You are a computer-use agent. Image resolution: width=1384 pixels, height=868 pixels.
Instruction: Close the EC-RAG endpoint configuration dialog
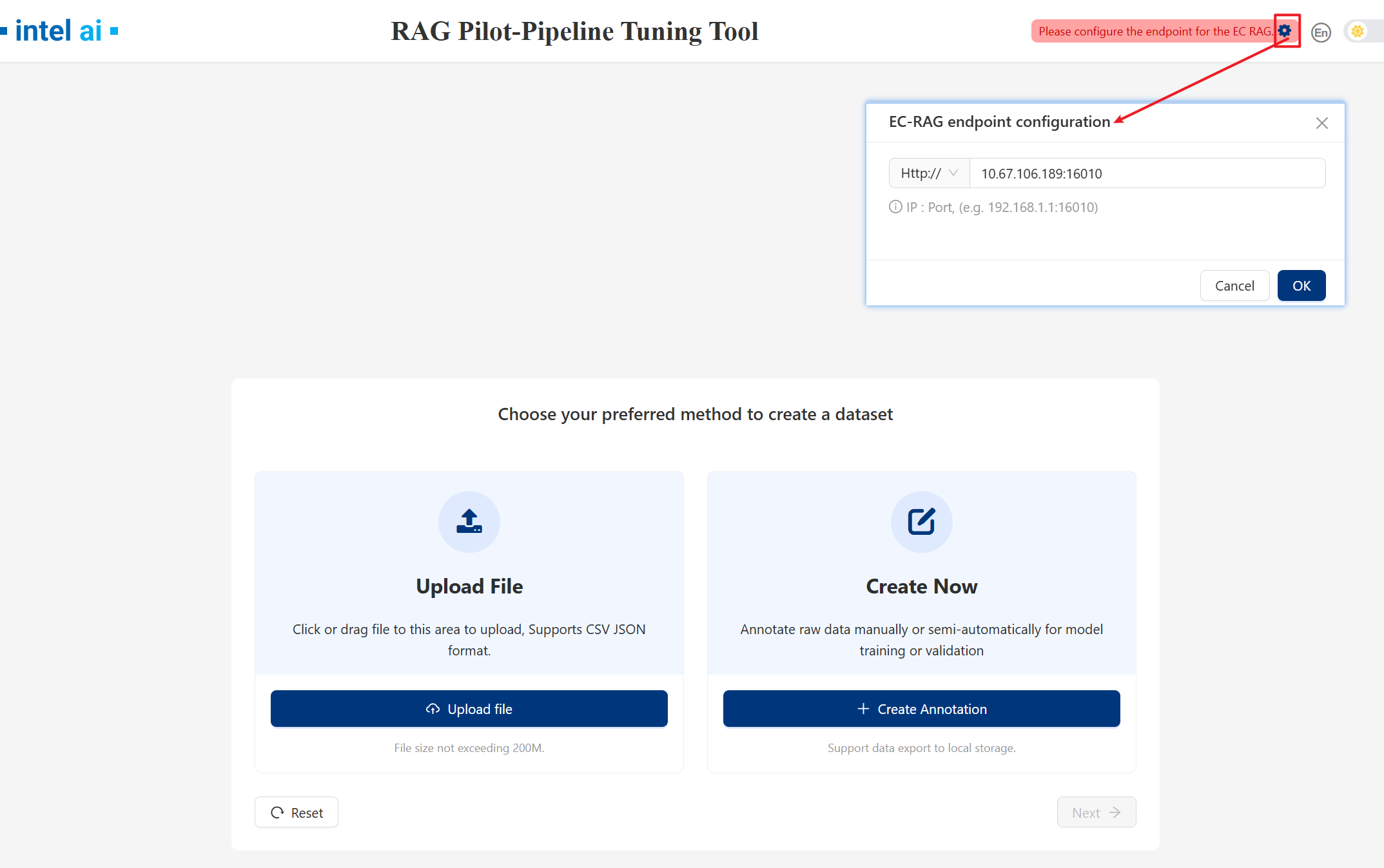click(x=1322, y=122)
